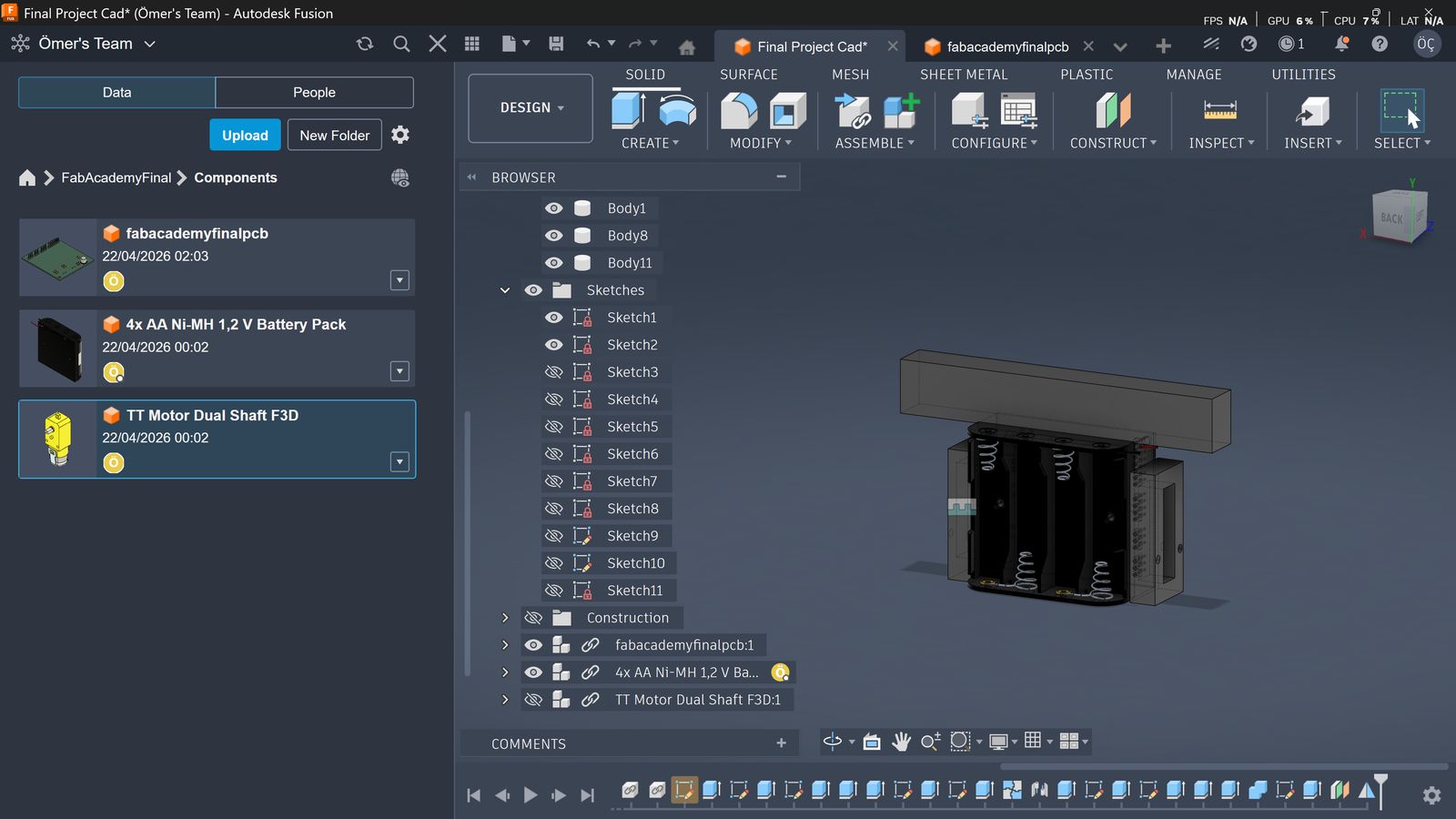This screenshot has width=1456, height=819.
Task: Refresh the data panel
Action: coord(365,44)
